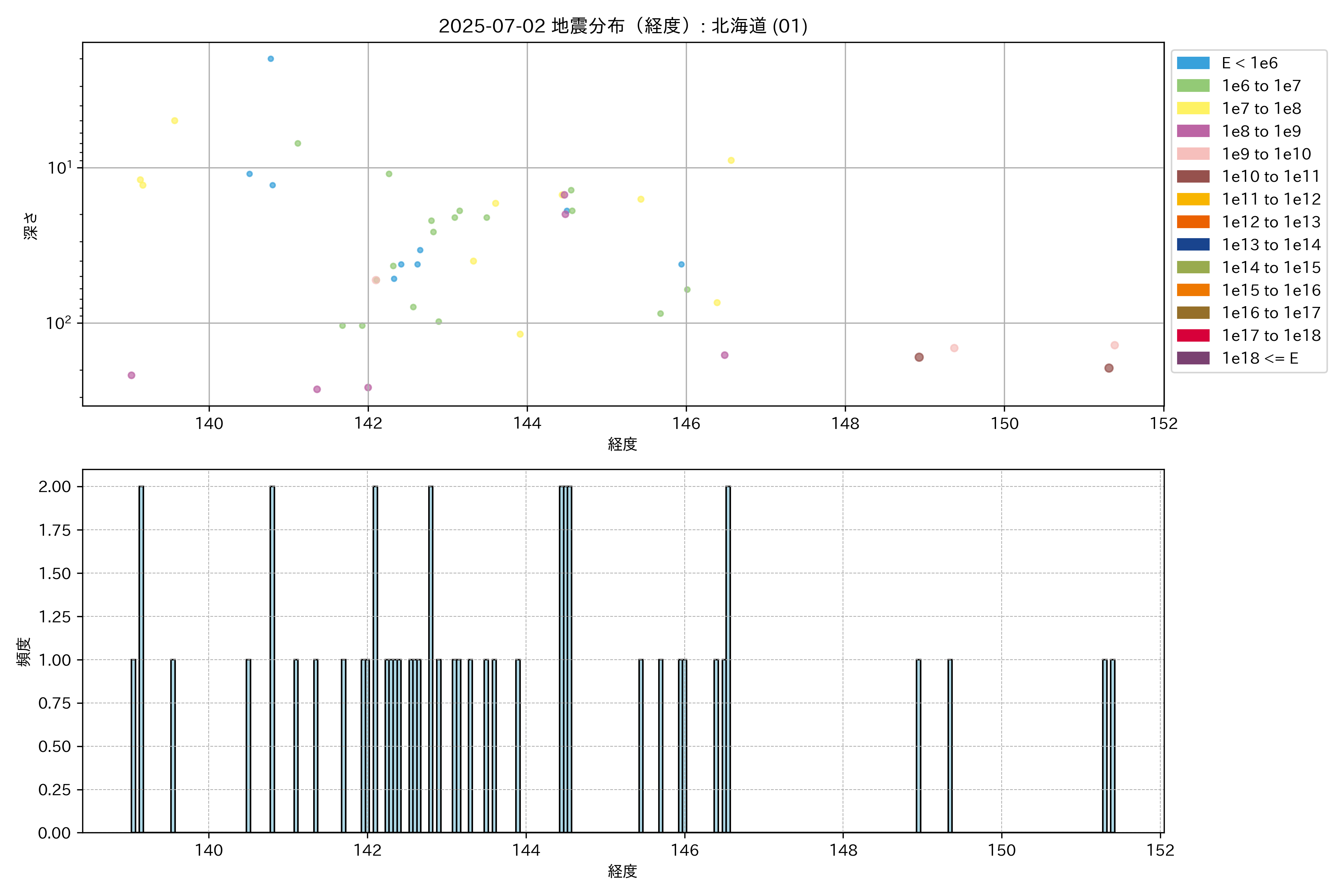The image size is (1344, 896).
Task: Click the purple scatter point at far left bottom
Action: (x=131, y=376)
